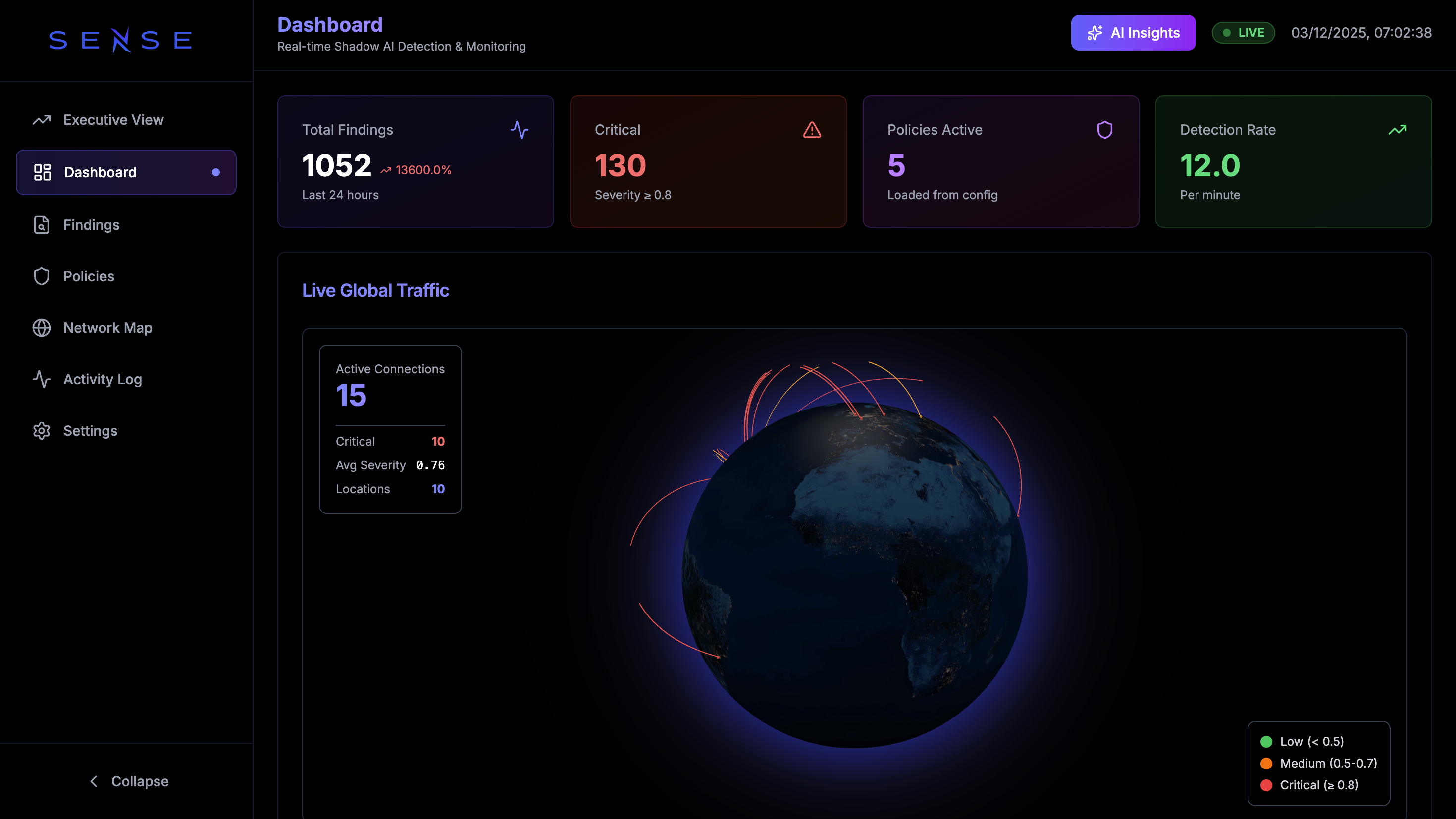Image resolution: width=1456 pixels, height=819 pixels.
Task: Open Settings using the gear icon
Action: point(42,431)
